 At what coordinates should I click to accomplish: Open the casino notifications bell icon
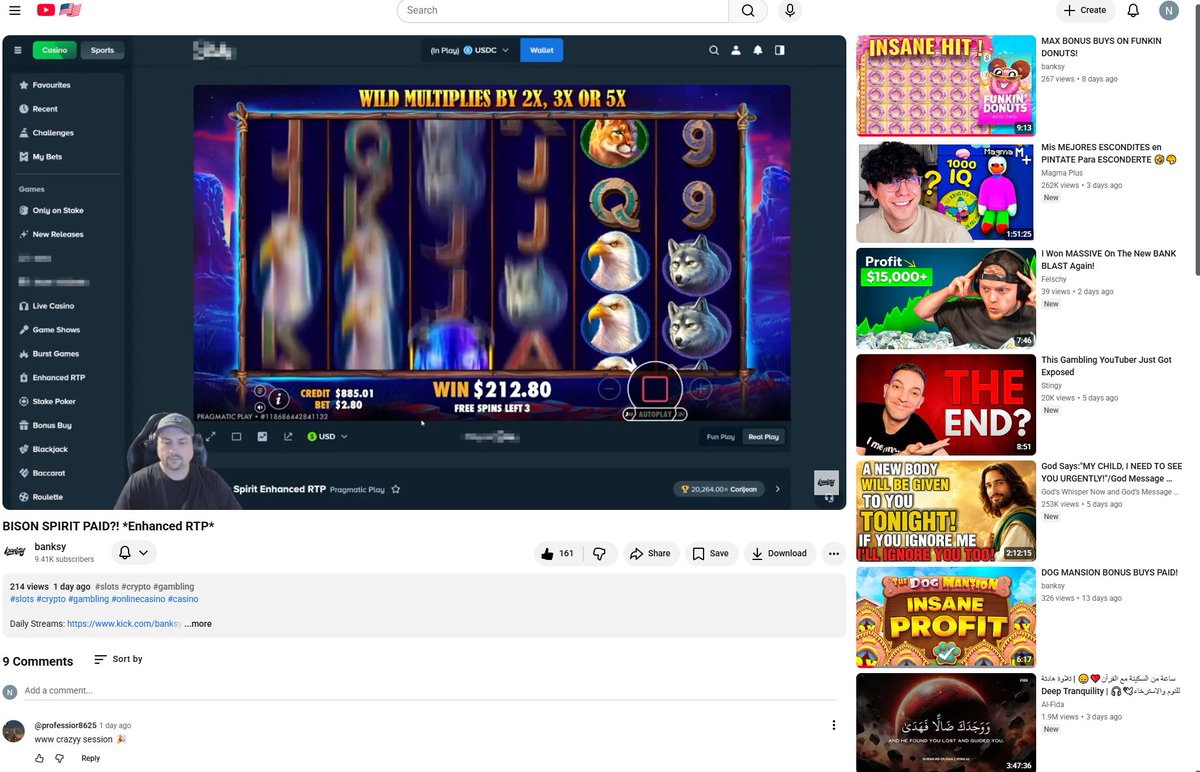click(758, 50)
